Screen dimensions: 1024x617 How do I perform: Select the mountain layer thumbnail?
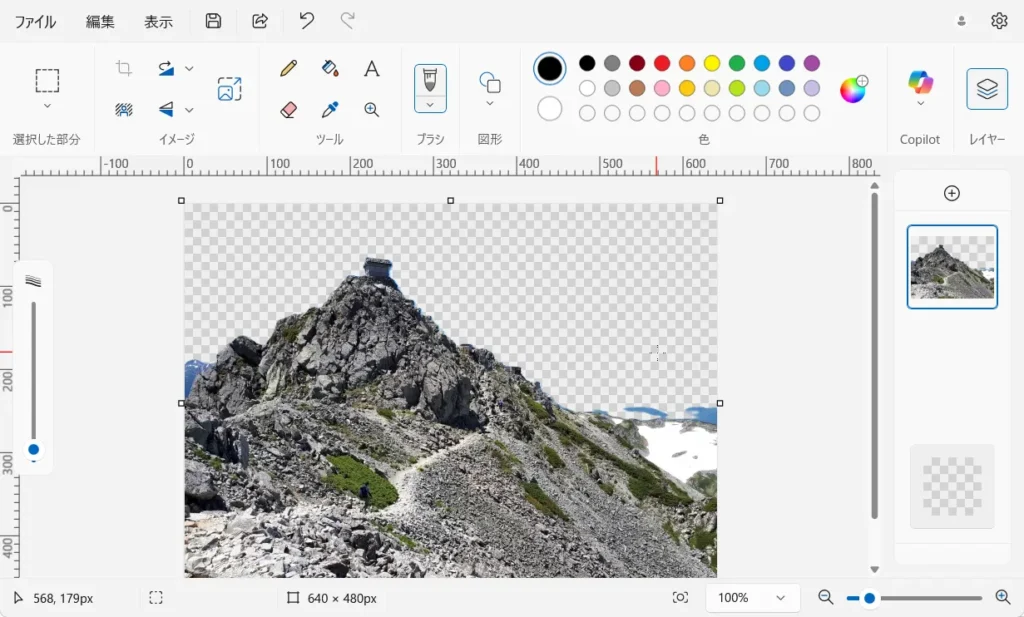[x=951, y=266]
